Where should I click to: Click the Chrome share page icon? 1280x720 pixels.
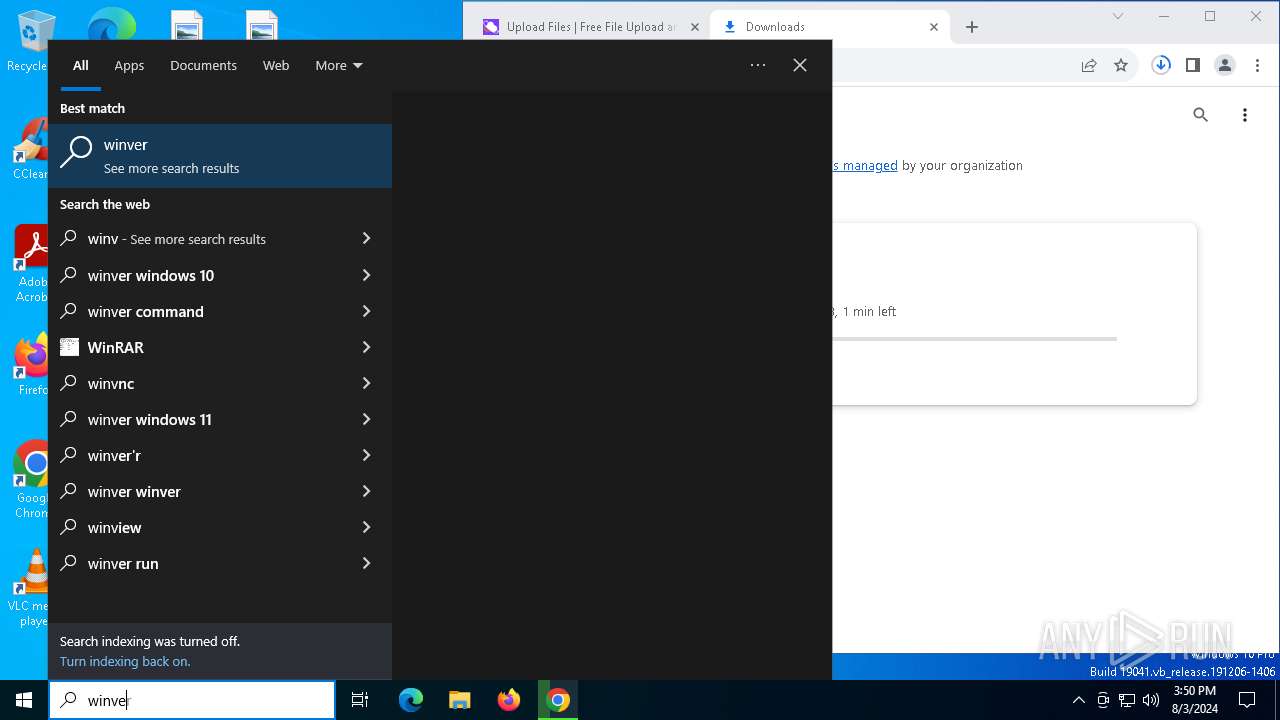click(1088, 65)
